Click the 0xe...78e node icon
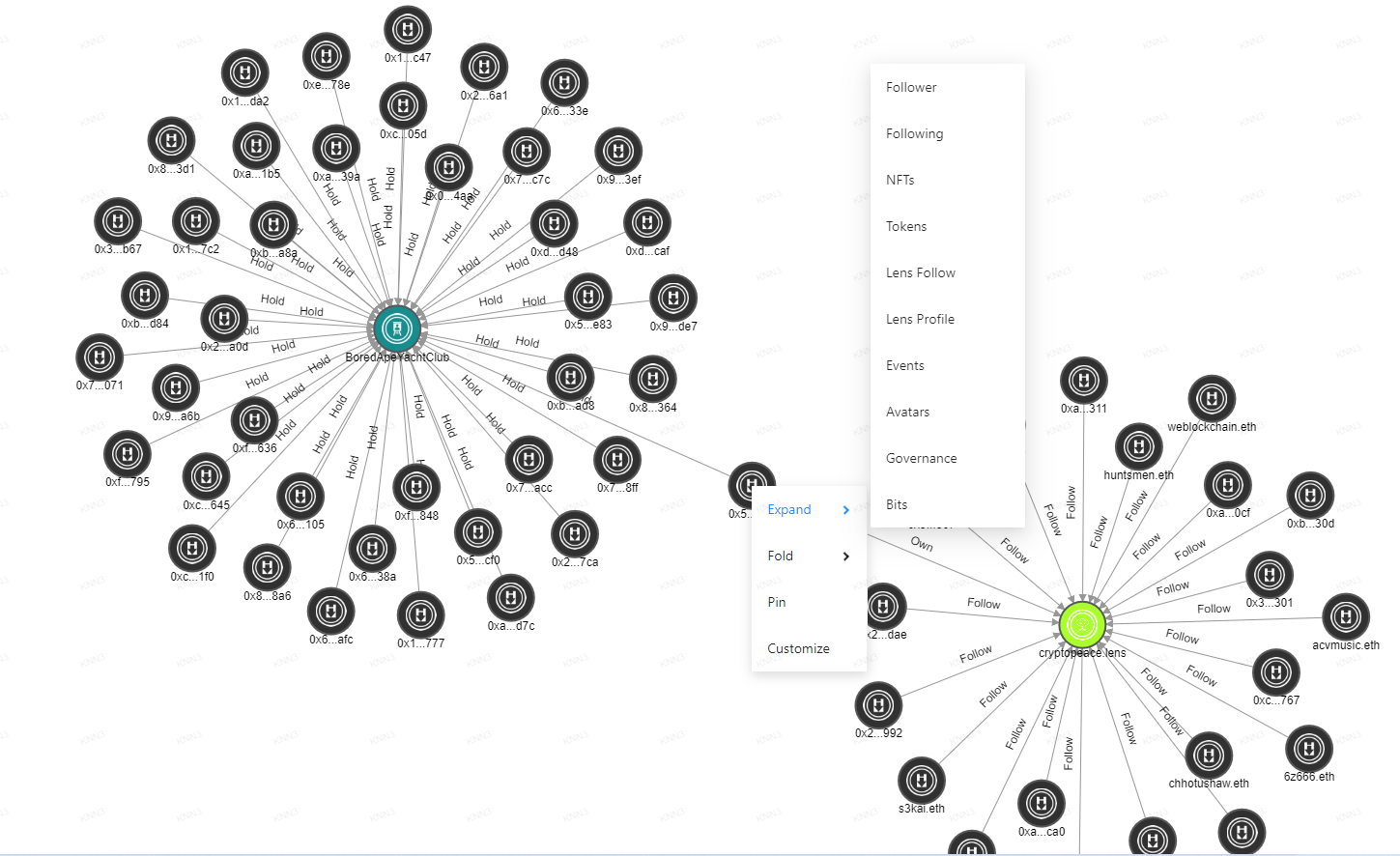1400x856 pixels. point(327,57)
